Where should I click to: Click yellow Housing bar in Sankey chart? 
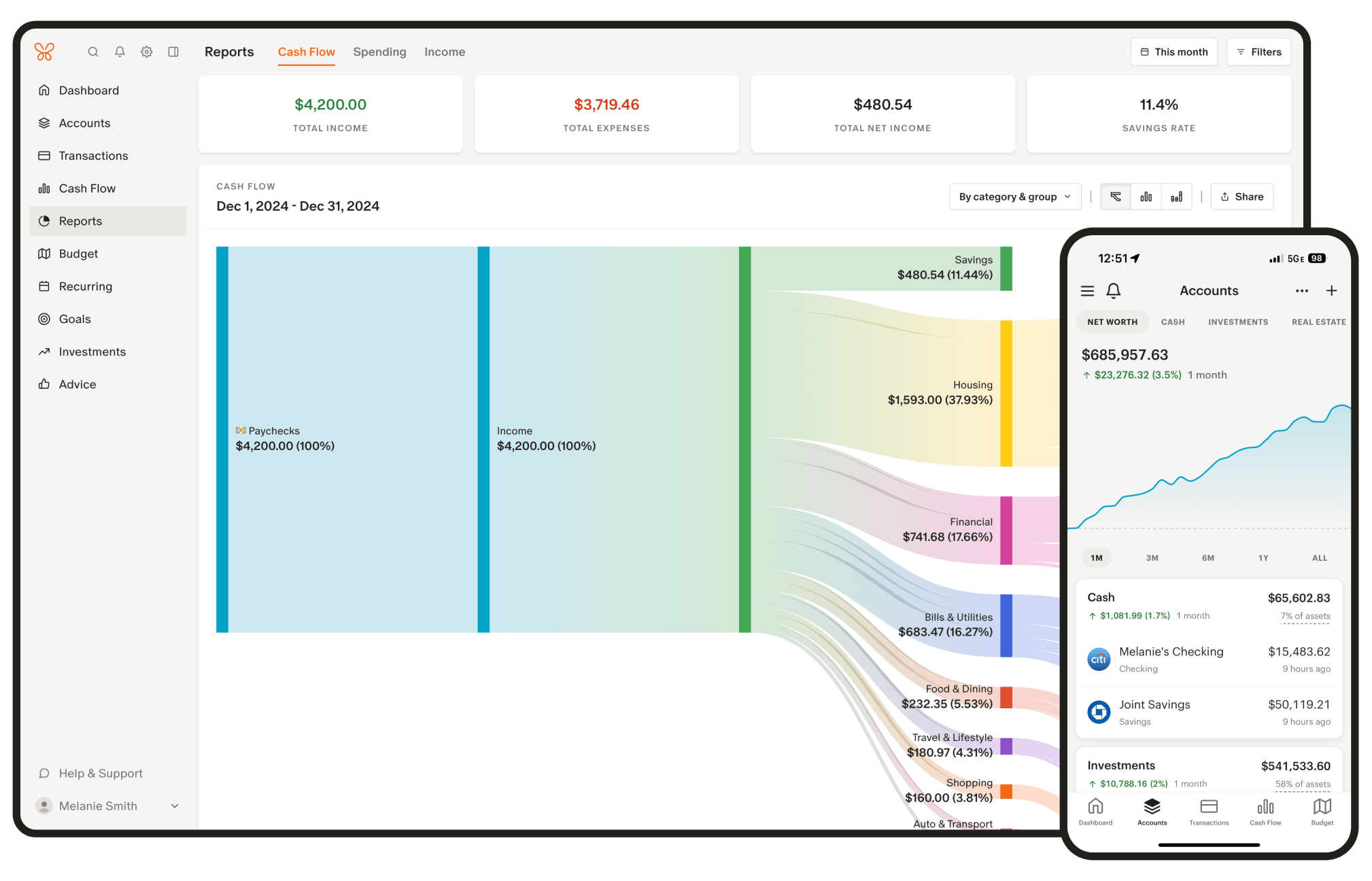click(1006, 393)
